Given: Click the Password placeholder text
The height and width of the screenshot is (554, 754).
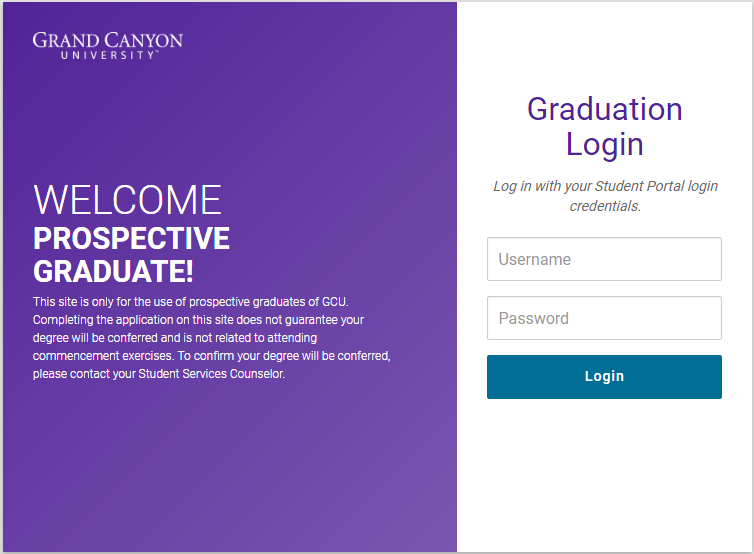Looking at the screenshot, I should point(534,318).
